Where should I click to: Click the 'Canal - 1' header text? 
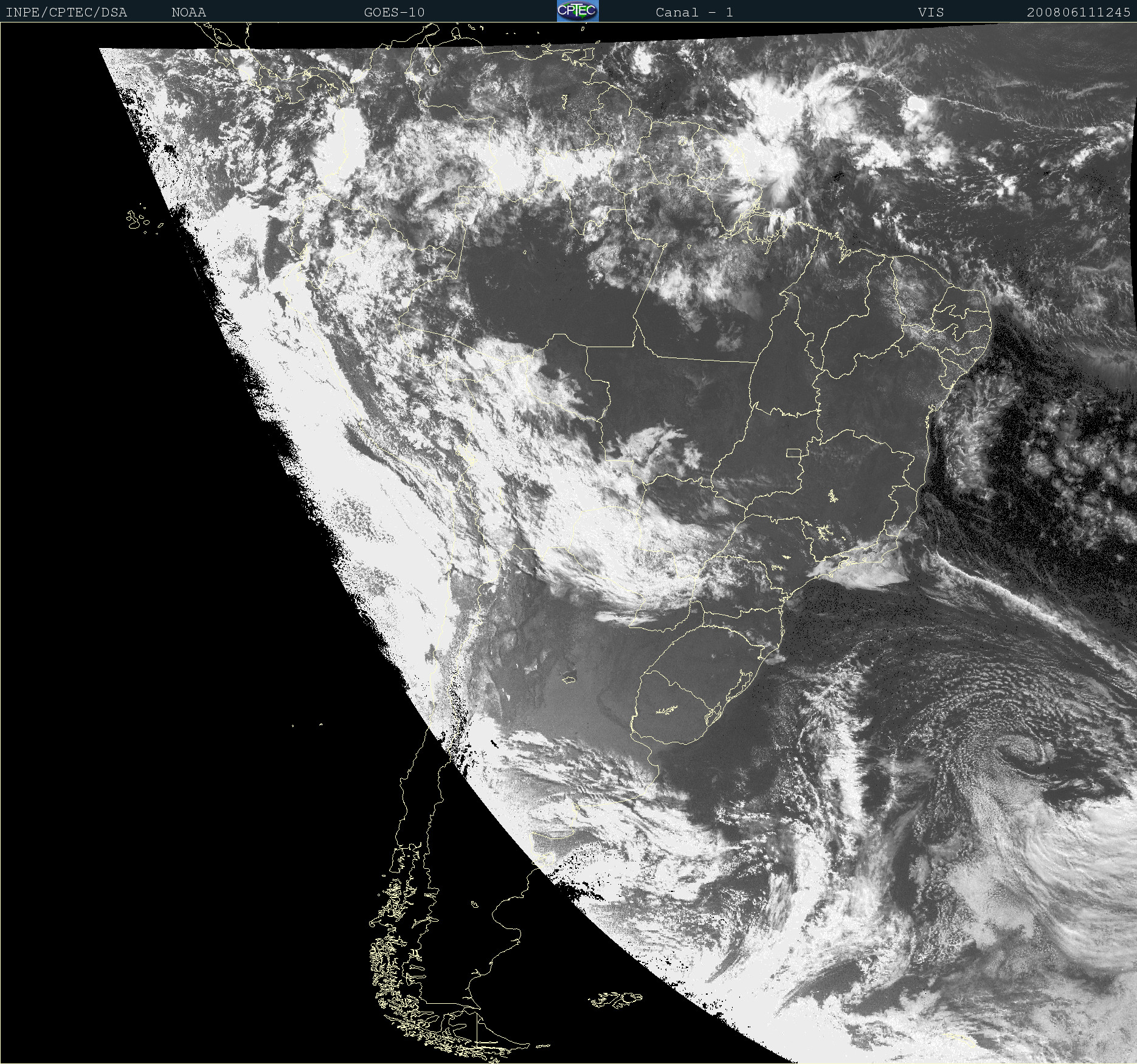[694, 12]
